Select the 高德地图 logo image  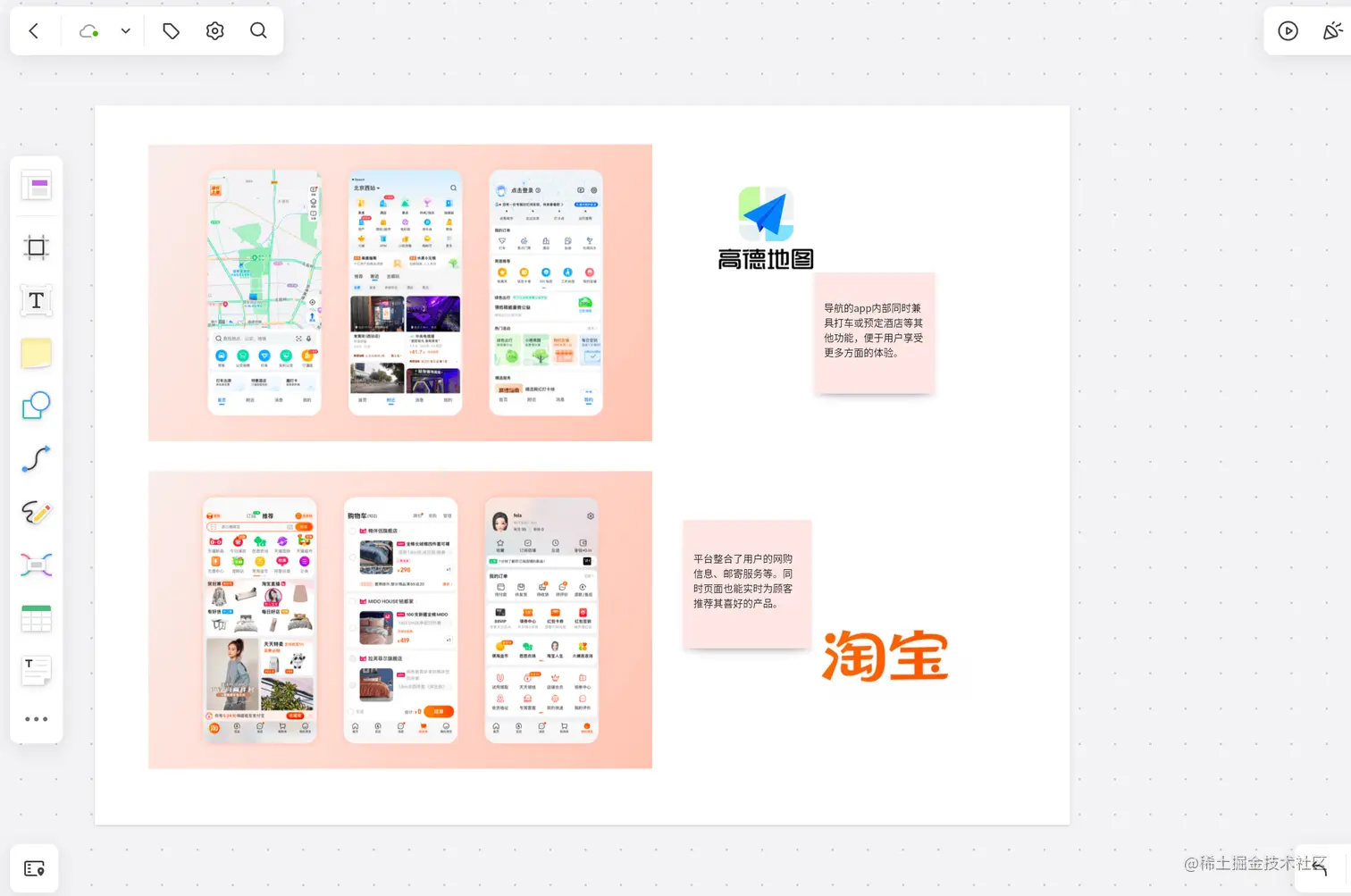766,228
